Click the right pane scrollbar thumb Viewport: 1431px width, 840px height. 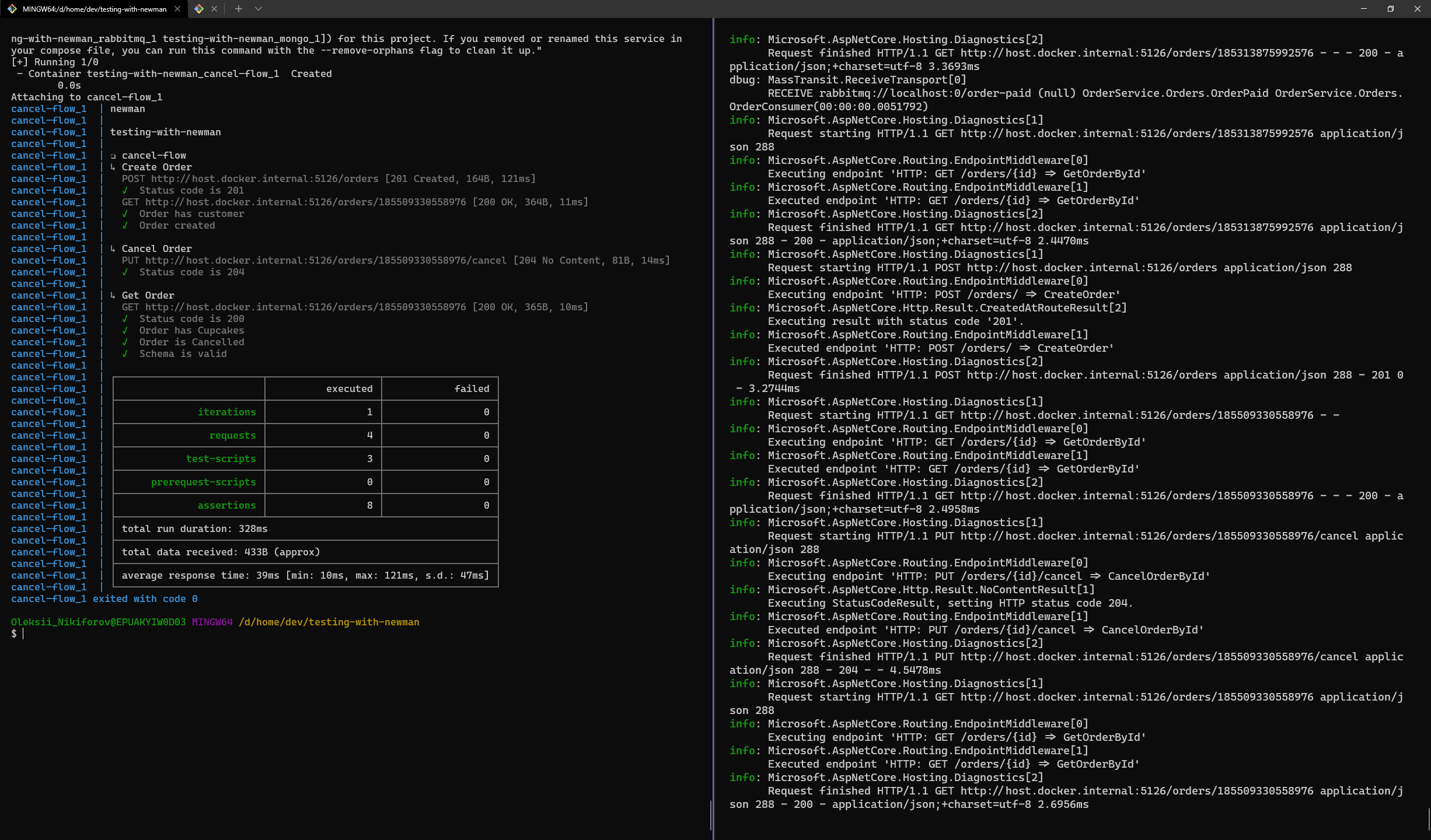point(1428,819)
